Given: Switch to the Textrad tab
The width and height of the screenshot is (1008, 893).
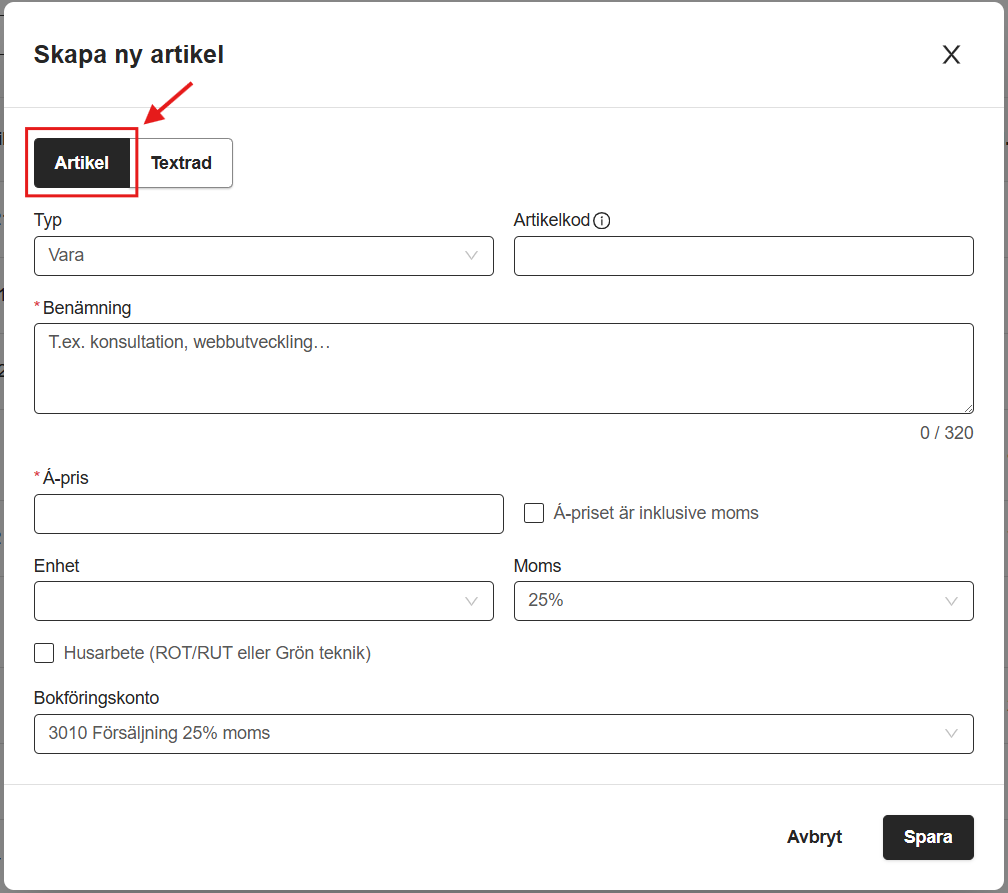Looking at the screenshot, I should pos(181,163).
